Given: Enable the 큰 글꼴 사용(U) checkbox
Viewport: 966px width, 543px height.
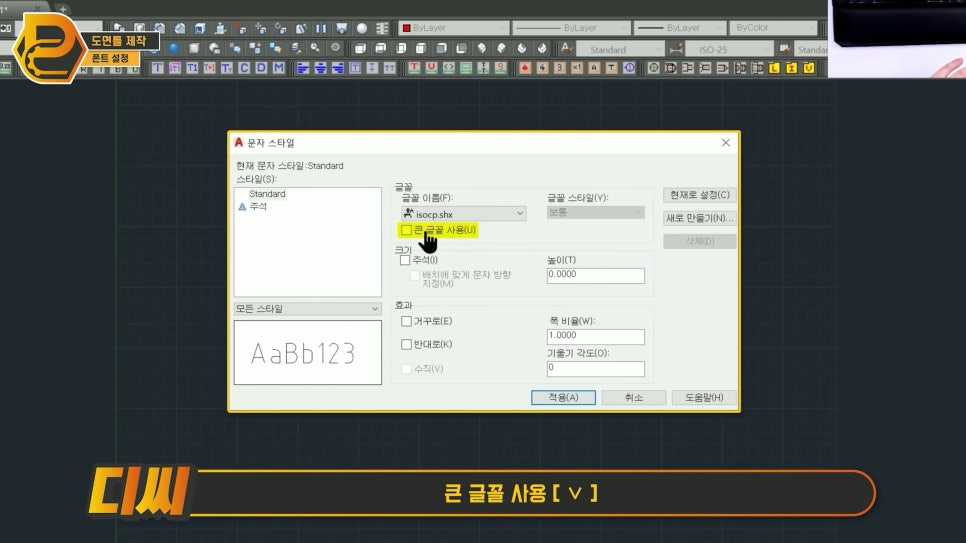Looking at the screenshot, I should point(407,230).
